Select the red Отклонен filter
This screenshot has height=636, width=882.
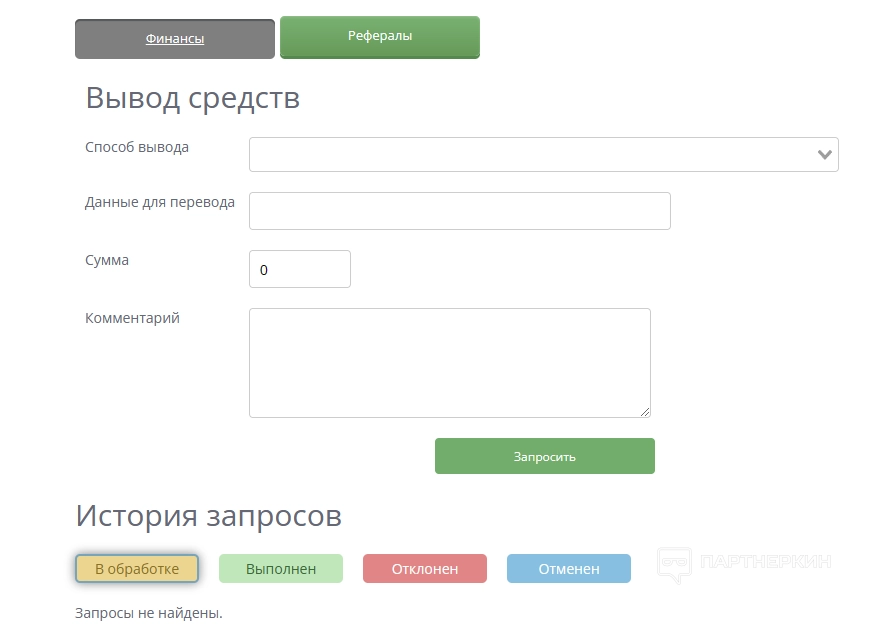(425, 569)
